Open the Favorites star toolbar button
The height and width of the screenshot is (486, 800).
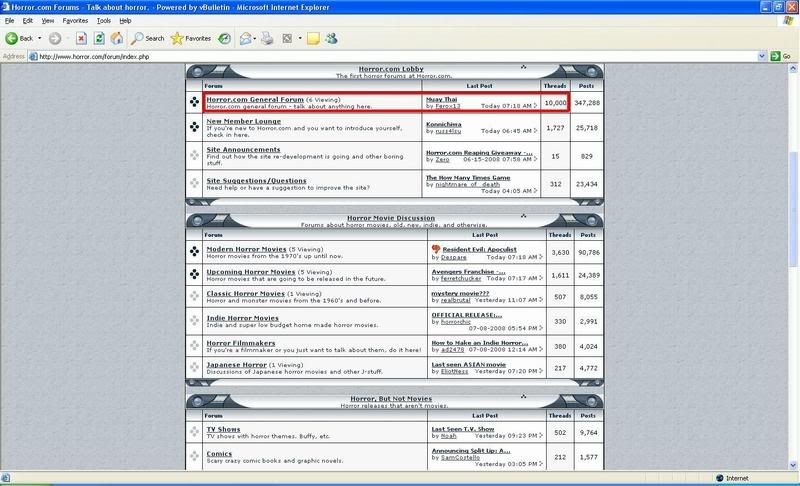[191, 38]
